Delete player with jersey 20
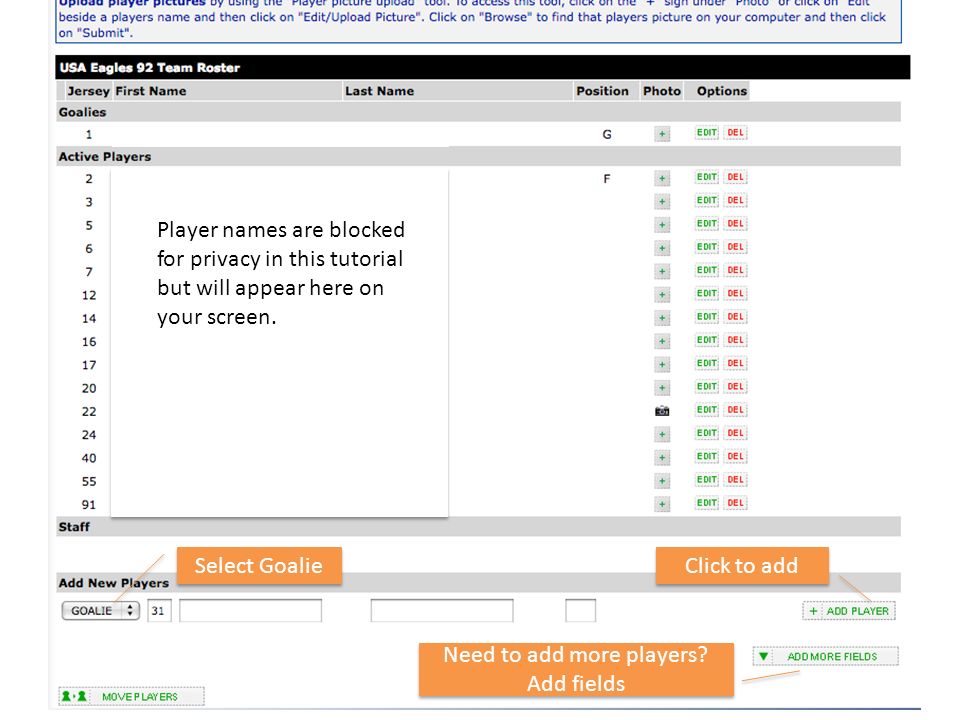Screen dimensions: 960x720 point(735,387)
